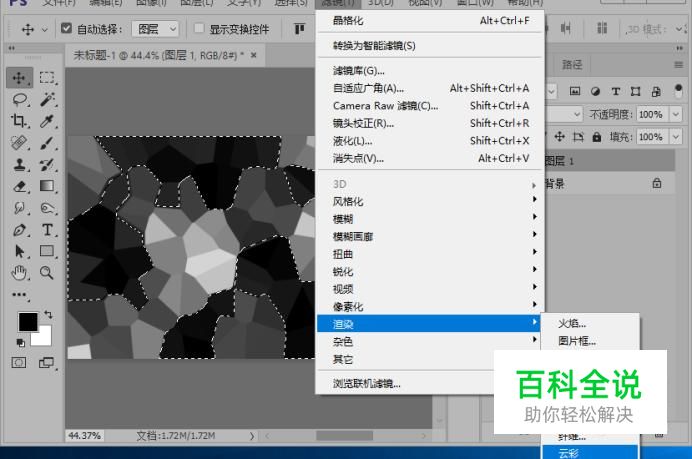Expand the 像素化 submenu
Image resolution: width=692 pixels, height=459 pixels.
(430, 306)
